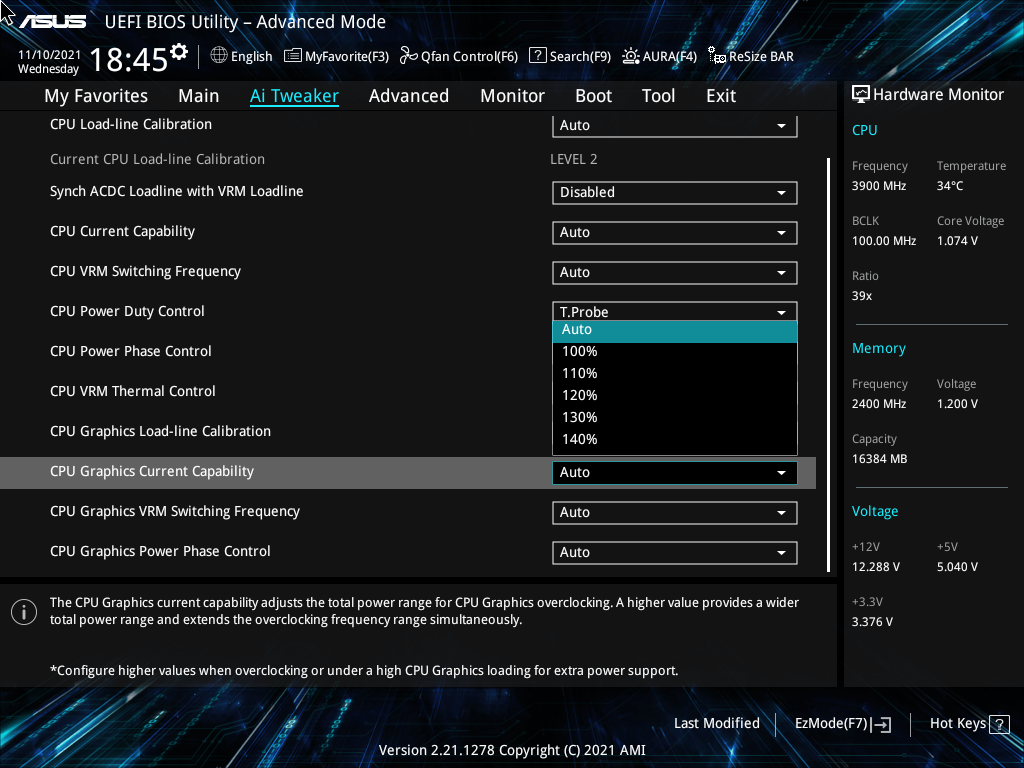The height and width of the screenshot is (768, 1024).
Task: Open Synch ACDC Loadline dropdown
Action: pos(675,193)
